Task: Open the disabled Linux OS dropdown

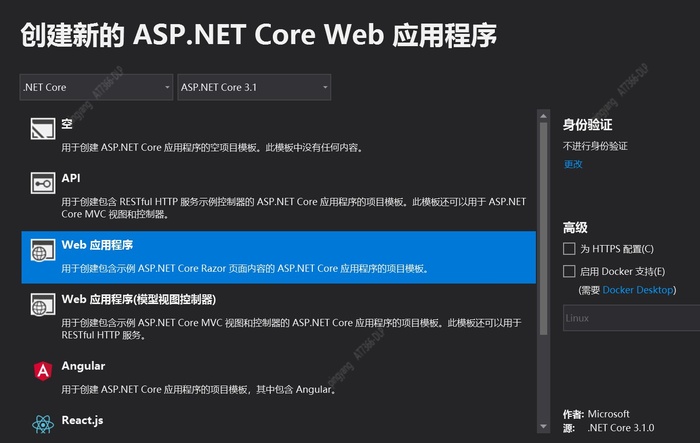Action: coord(631,318)
